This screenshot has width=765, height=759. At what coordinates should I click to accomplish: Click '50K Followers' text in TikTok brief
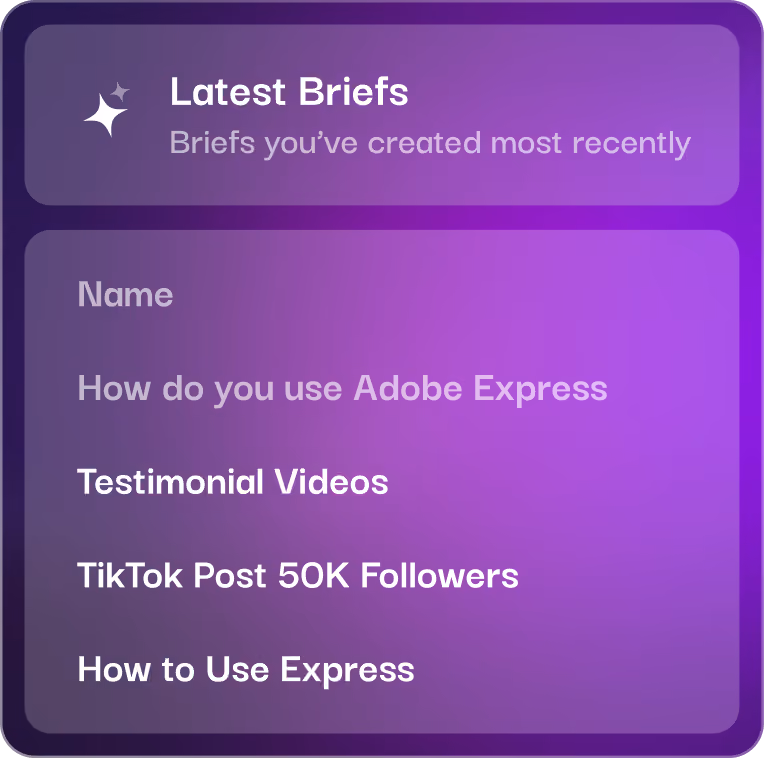point(398,576)
